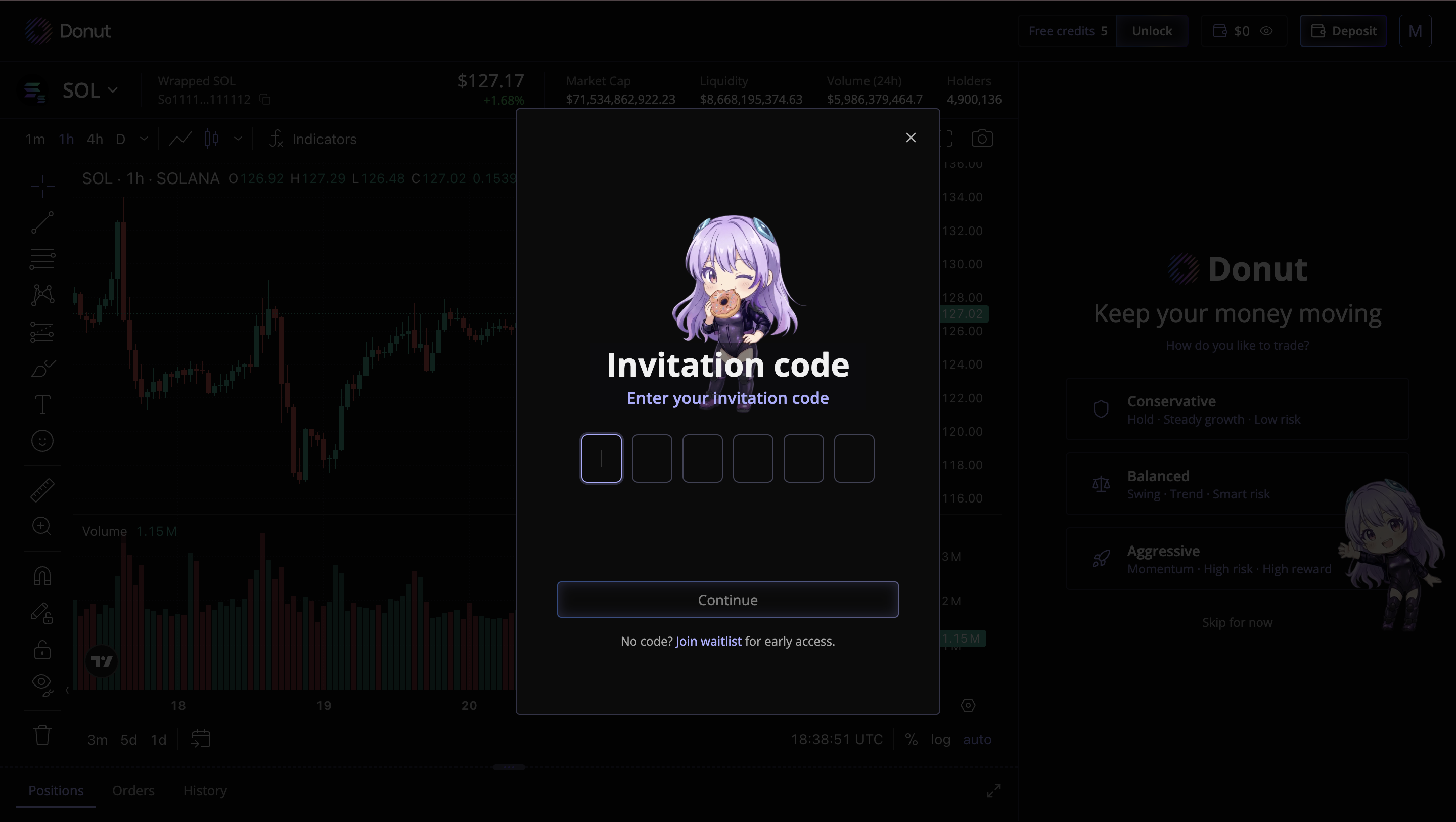Expand the time interval dropdown
1456x822 pixels.
pyautogui.click(x=144, y=139)
